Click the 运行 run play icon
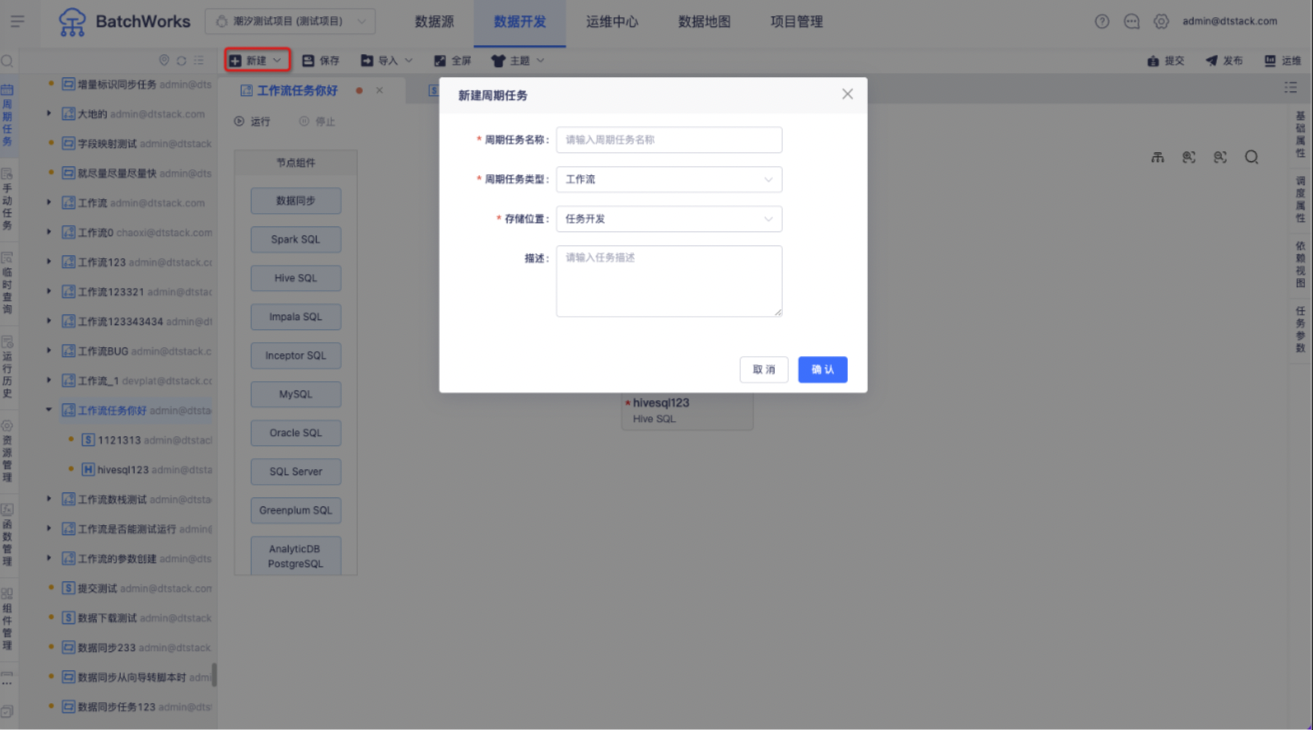This screenshot has width=1313, height=730. (240, 122)
